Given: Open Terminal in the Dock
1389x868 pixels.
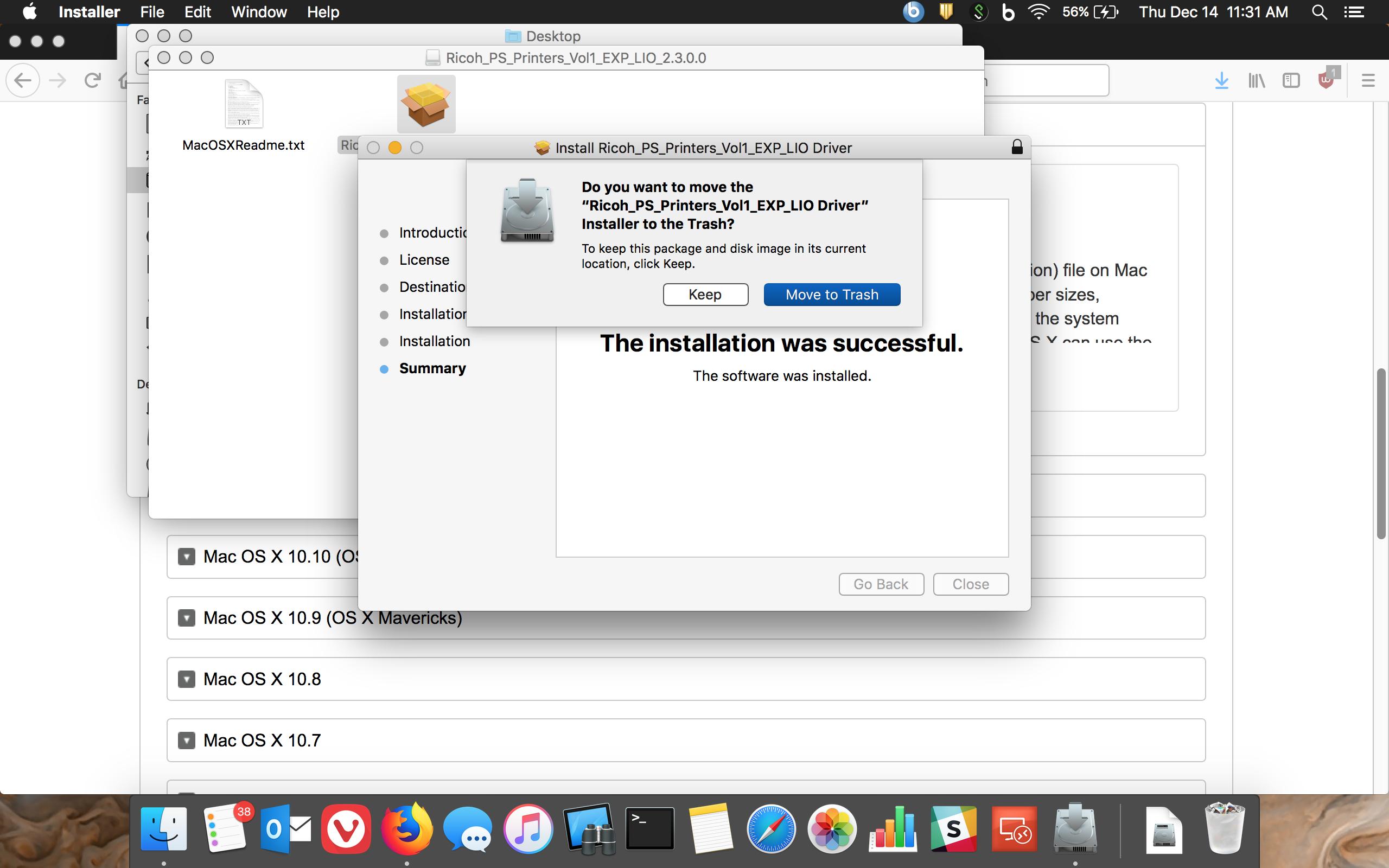Looking at the screenshot, I should [649, 829].
